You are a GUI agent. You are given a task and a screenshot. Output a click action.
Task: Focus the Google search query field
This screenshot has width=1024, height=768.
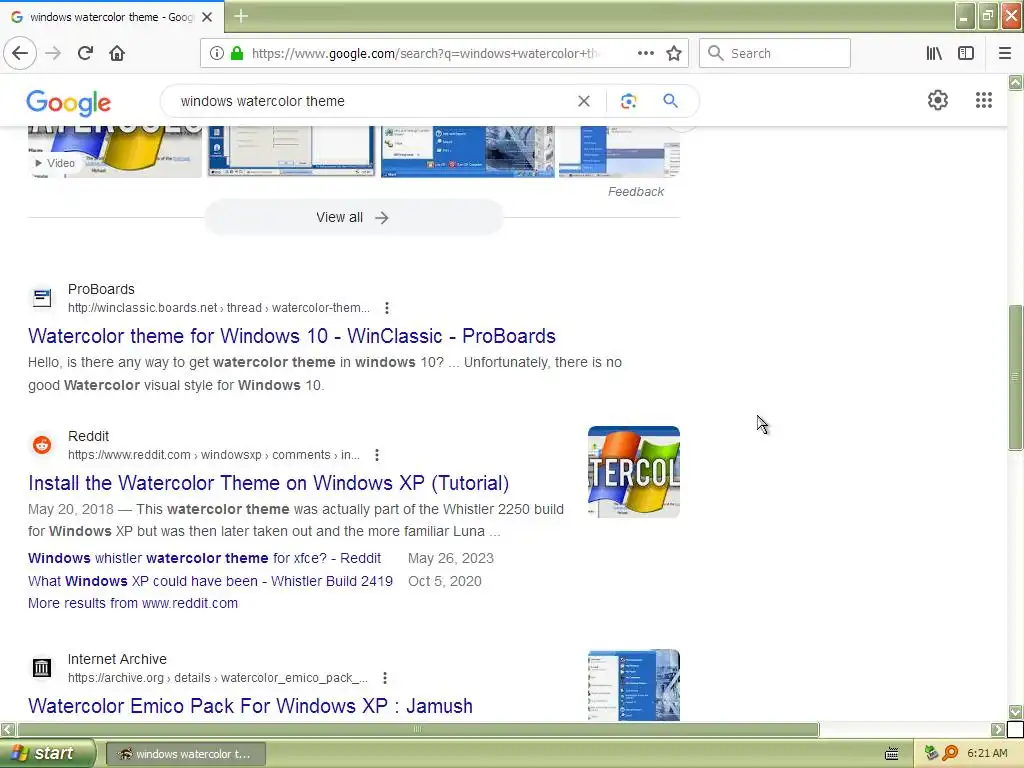pos(372,101)
